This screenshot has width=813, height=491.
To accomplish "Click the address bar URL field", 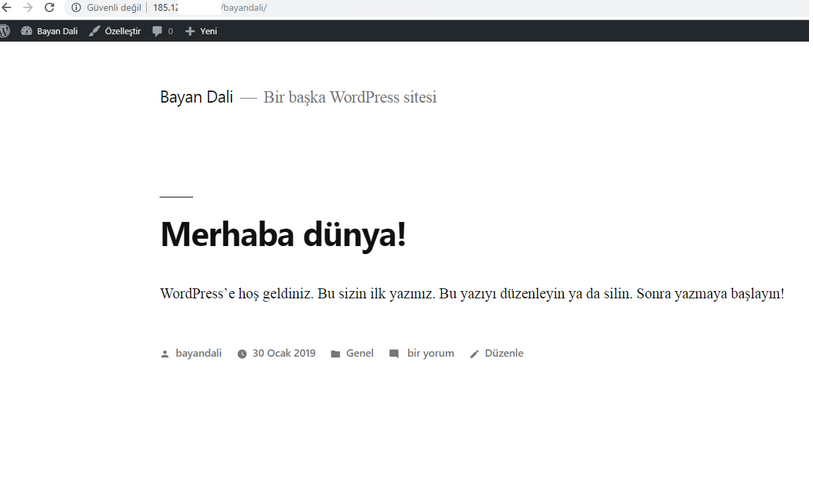I will pyautogui.click(x=436, y=8).
